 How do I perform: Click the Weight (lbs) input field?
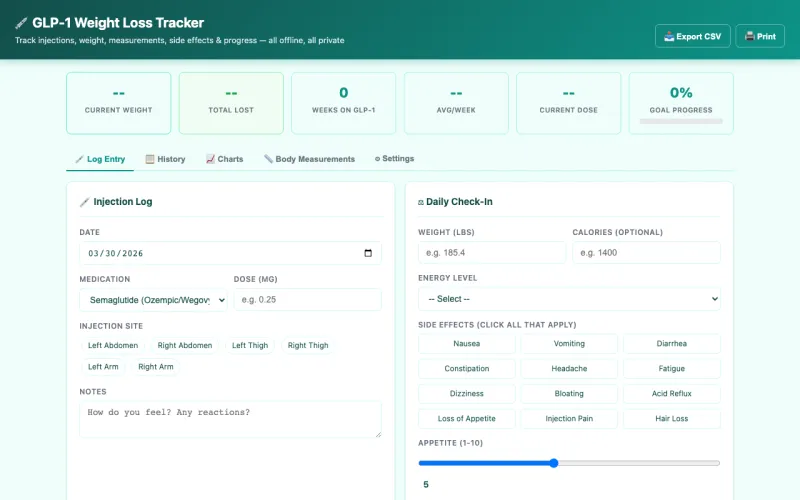491,253
